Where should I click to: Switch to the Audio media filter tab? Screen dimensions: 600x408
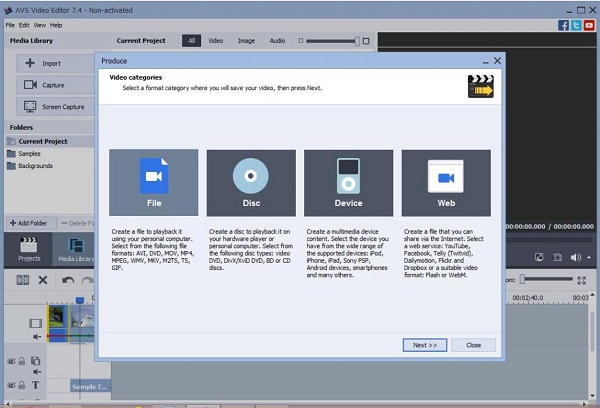(x=277, y=41)
